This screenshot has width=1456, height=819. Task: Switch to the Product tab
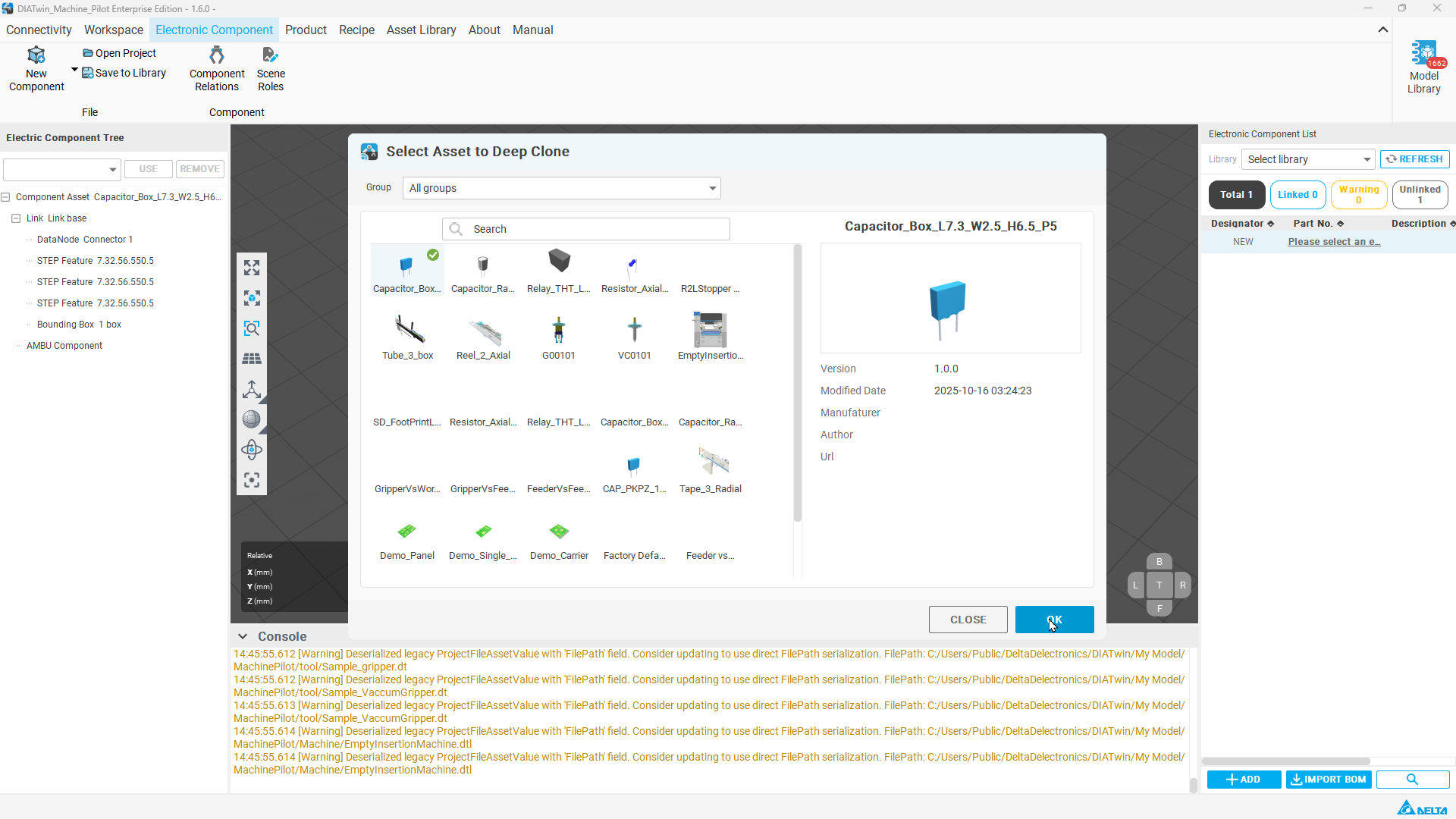(x=306, y=30)
